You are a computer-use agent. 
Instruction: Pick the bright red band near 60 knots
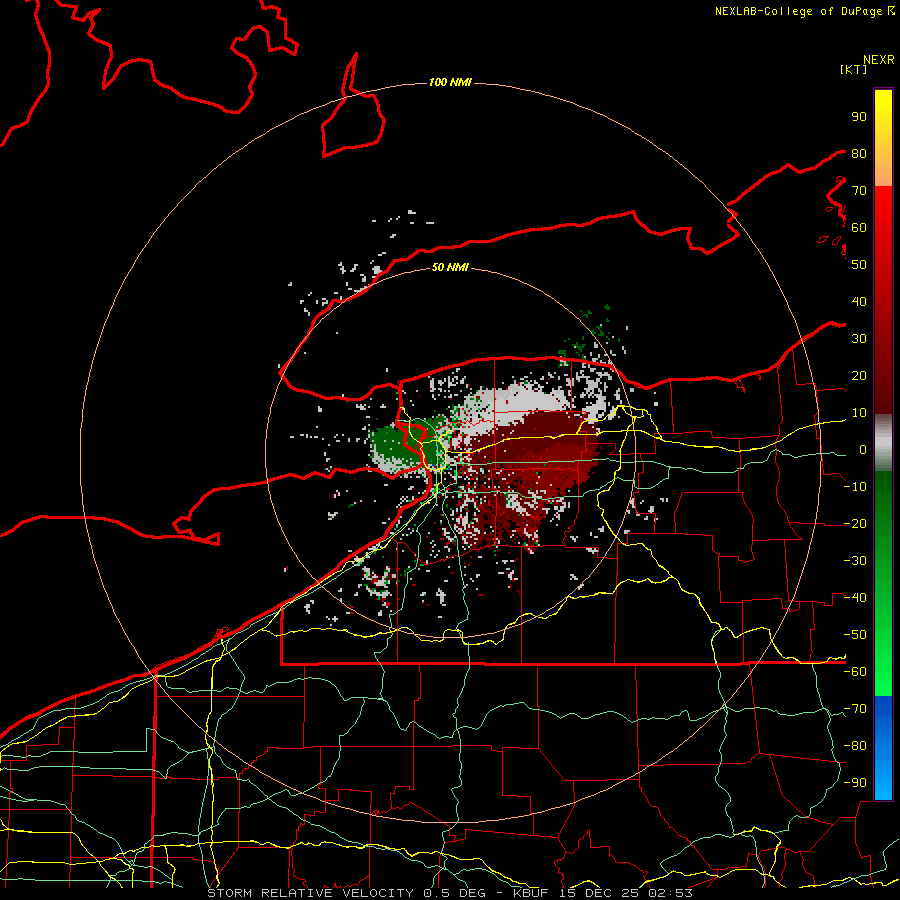tap(883, 210)
